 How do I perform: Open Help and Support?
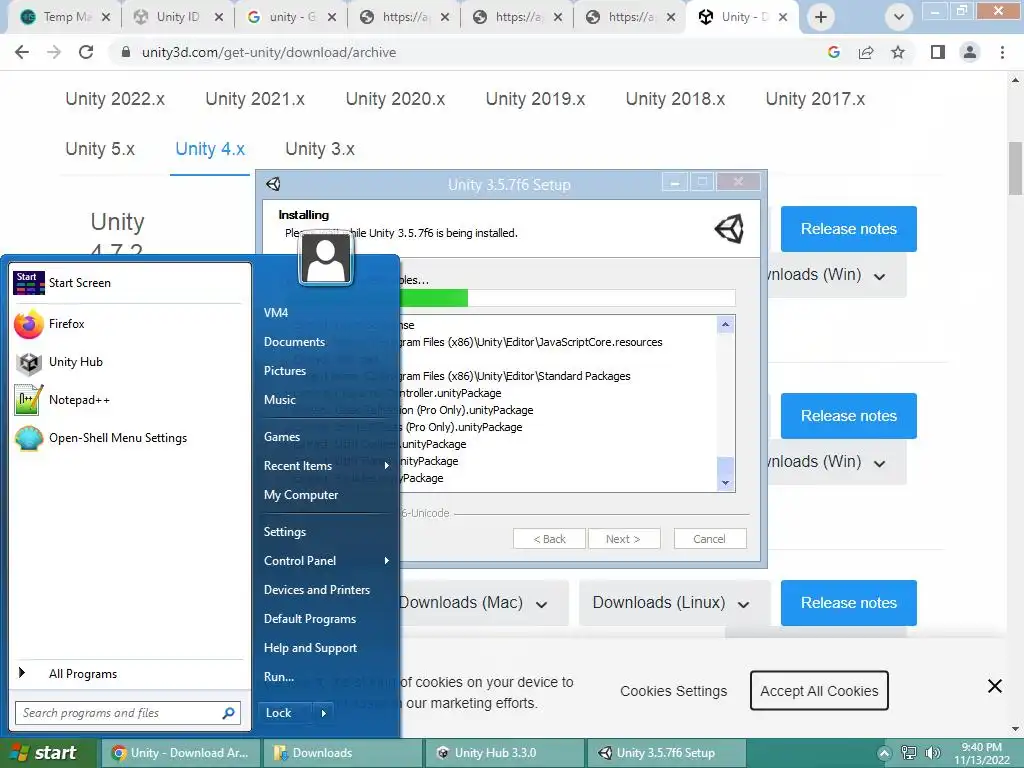click(310, 648)
